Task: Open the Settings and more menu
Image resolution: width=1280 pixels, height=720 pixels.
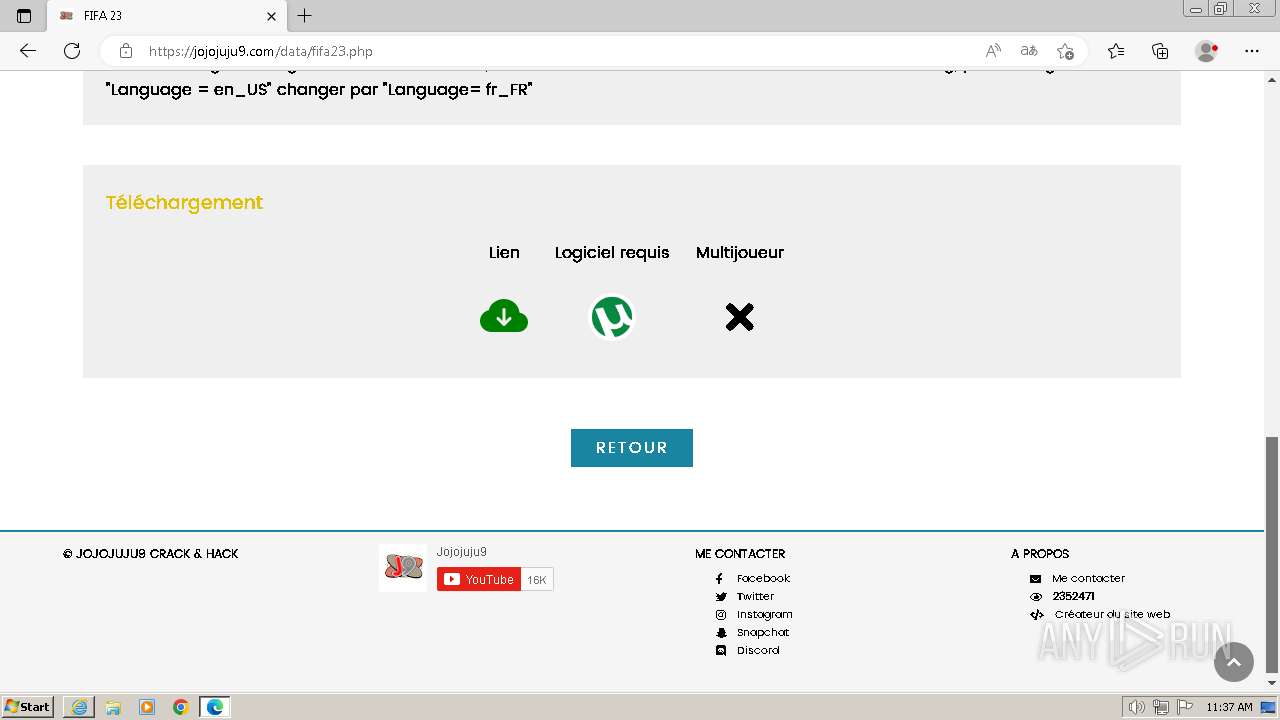Action: click(x=1252, y=51)
